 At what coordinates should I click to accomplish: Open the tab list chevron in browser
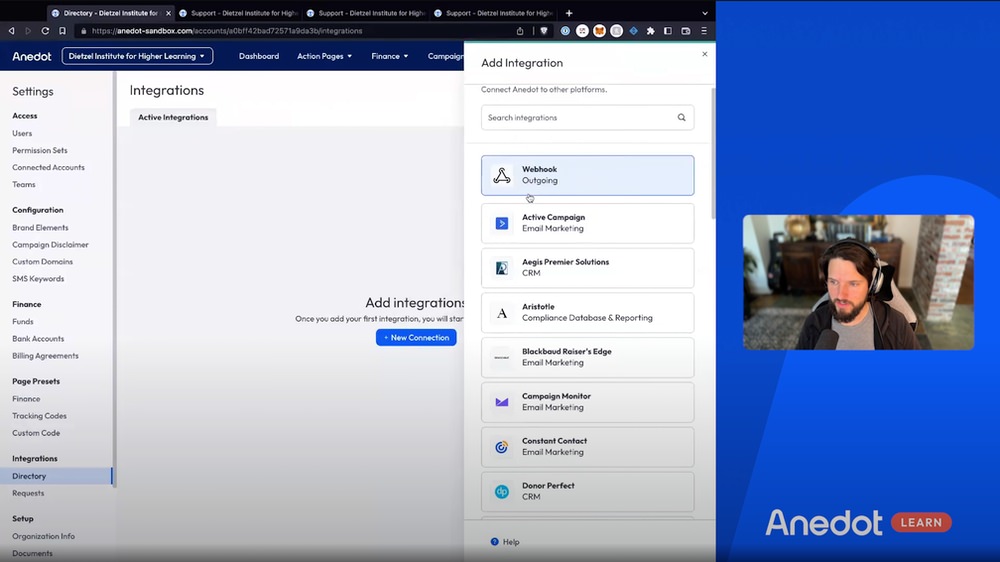click(705, 13)
